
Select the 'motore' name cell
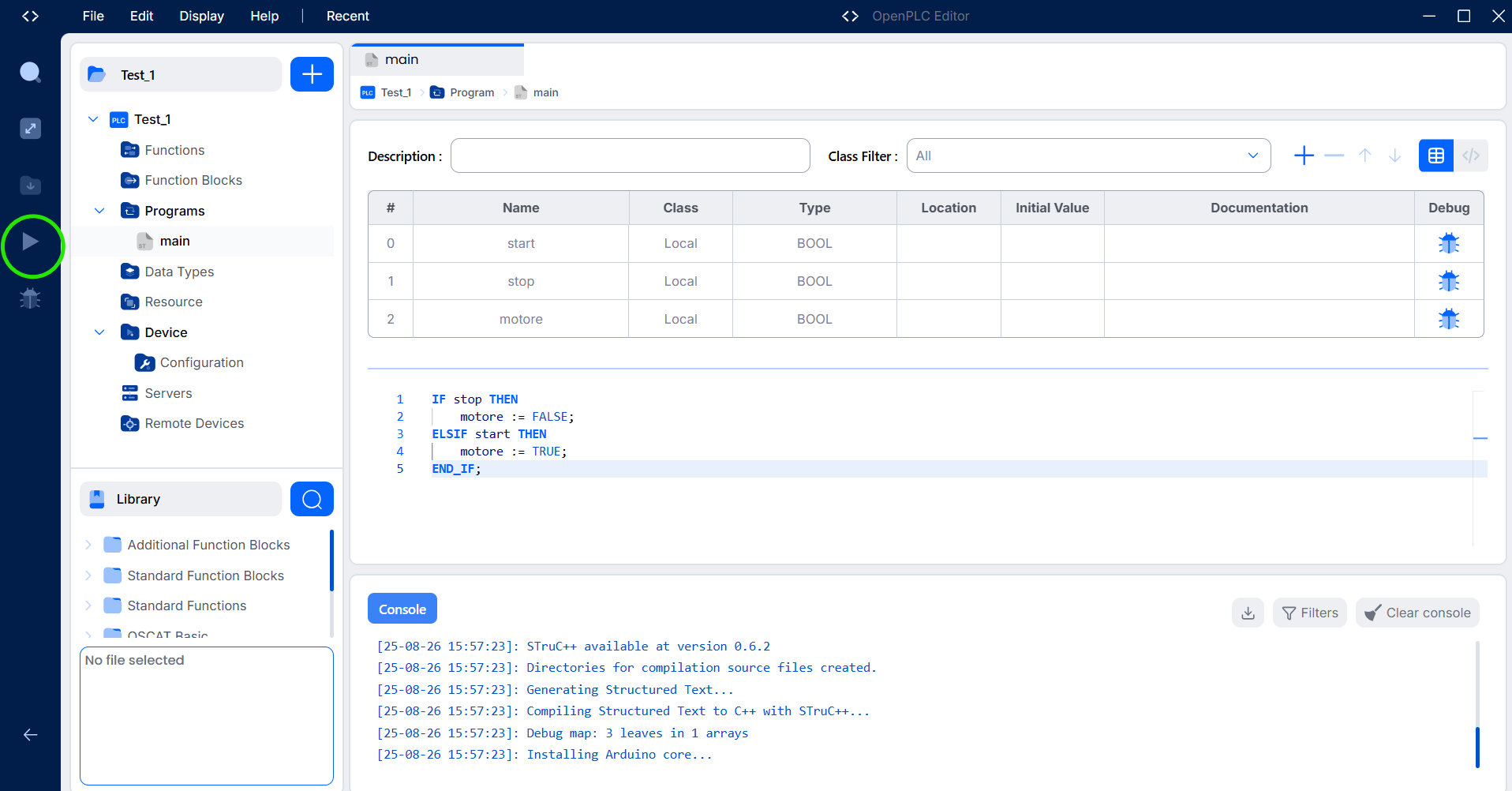[x=521, y=319]
